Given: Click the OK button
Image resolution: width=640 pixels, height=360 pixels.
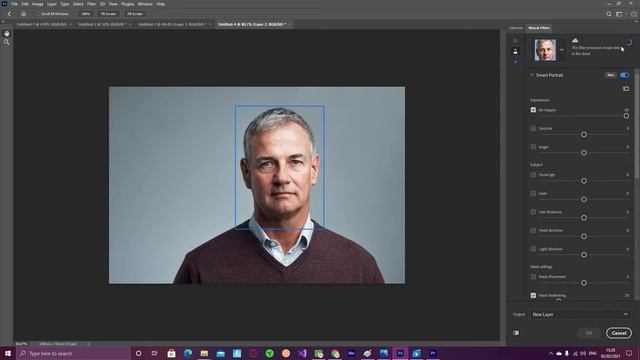Looking at the screenshot, I should click(x=589, y=333).
